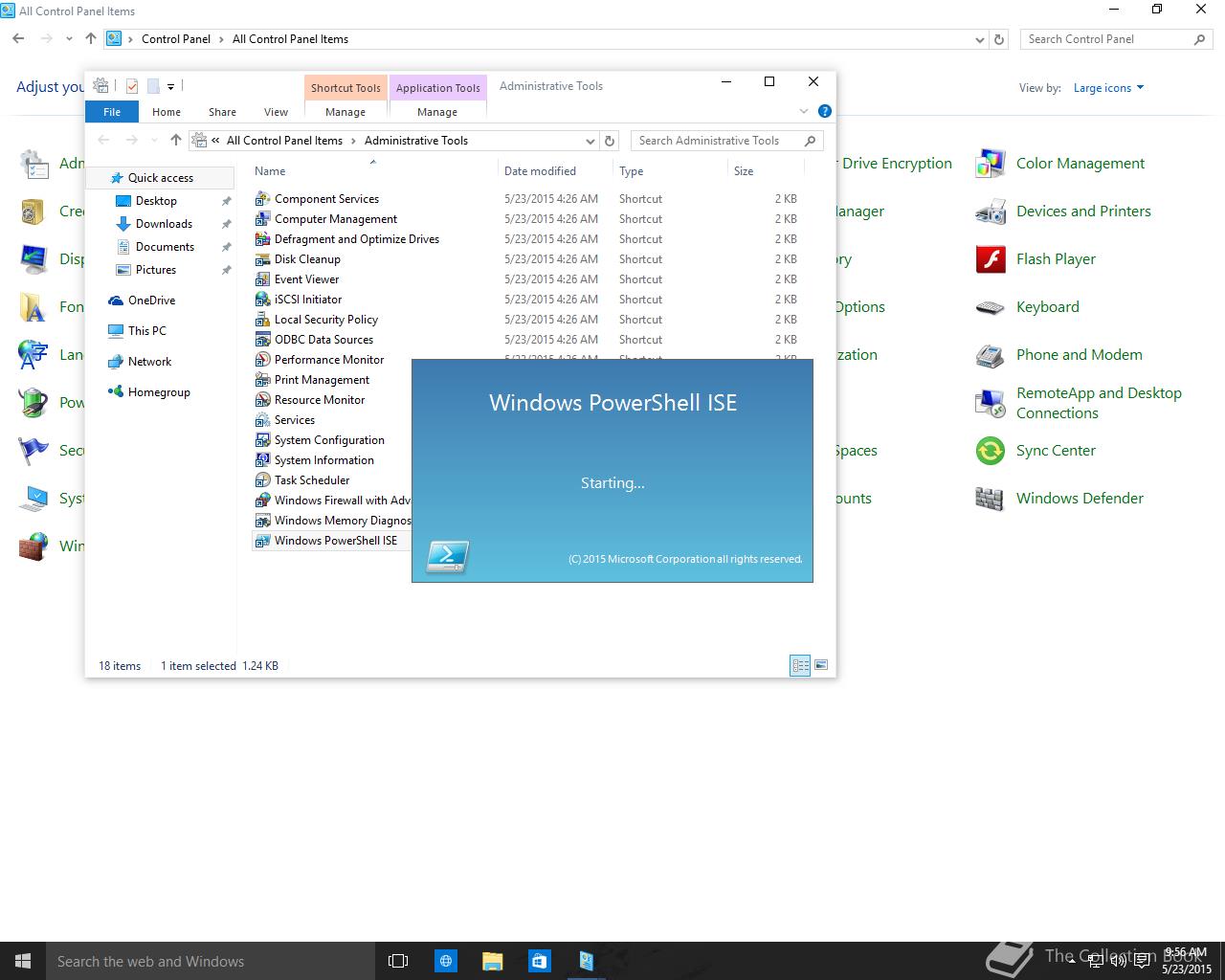1225x980 pixels.
Task: Expand the Explorer ribbon chevron
Action: pos(804,111)
